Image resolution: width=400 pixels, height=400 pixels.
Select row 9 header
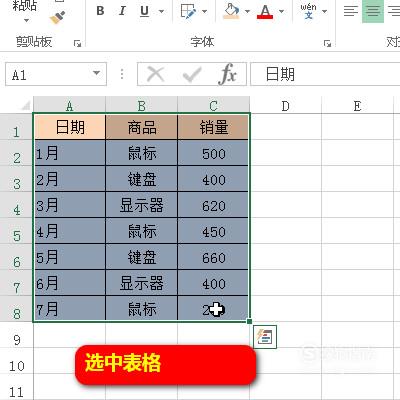click(16, 335)
